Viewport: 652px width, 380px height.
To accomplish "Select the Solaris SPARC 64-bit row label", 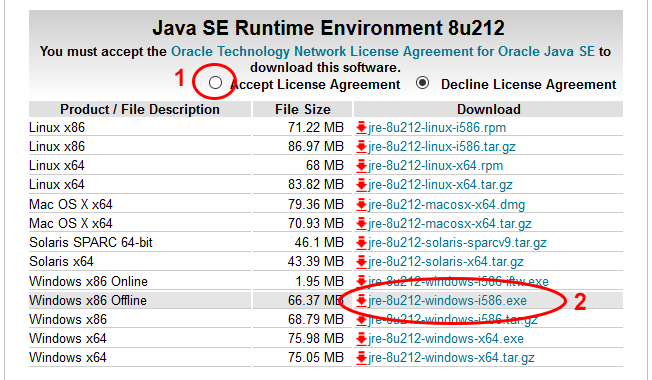I will 91,242.
